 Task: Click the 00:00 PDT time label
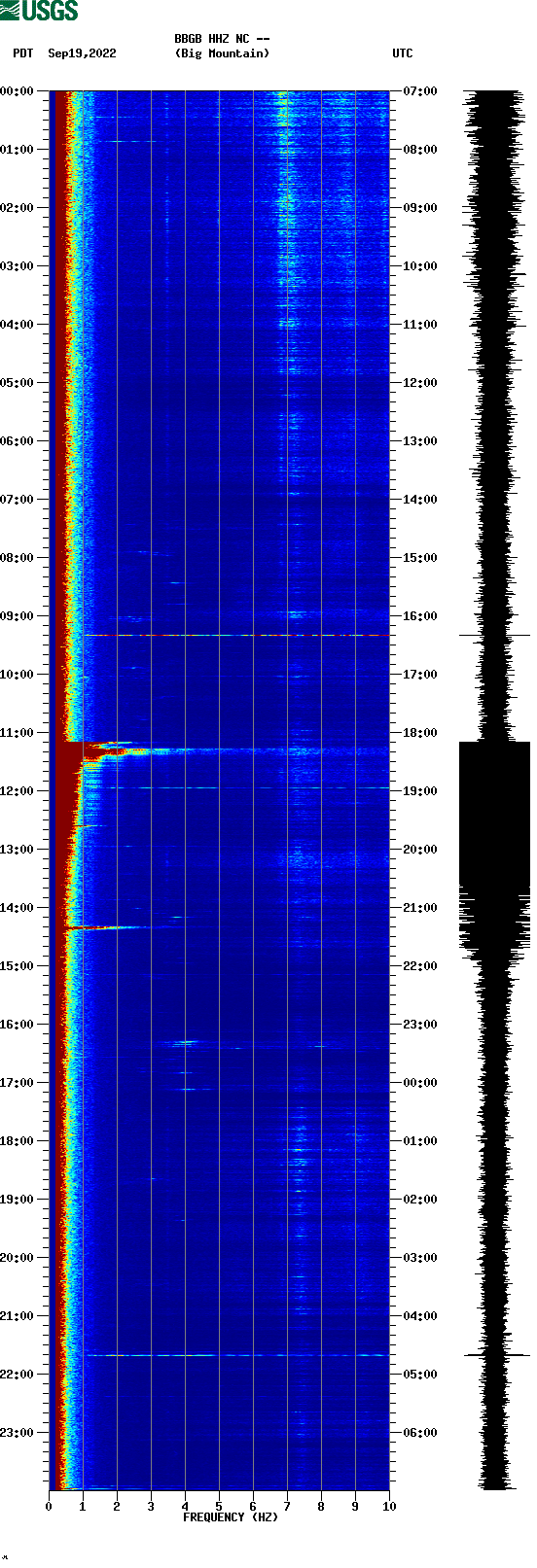18,91
